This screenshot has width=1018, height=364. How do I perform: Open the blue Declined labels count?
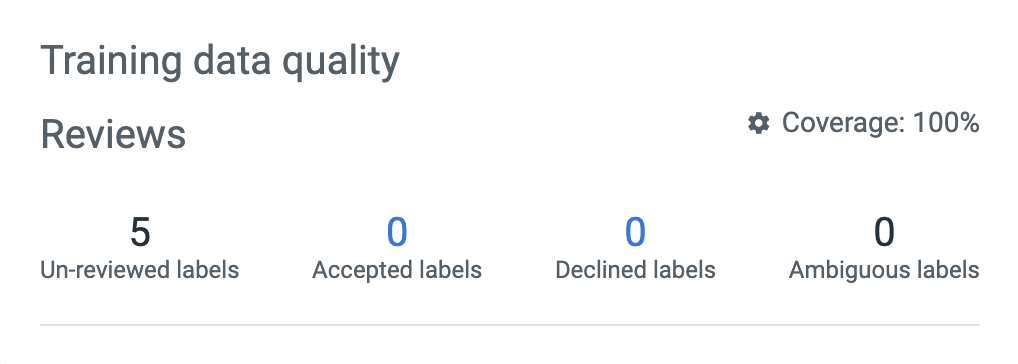click(635, 232)
